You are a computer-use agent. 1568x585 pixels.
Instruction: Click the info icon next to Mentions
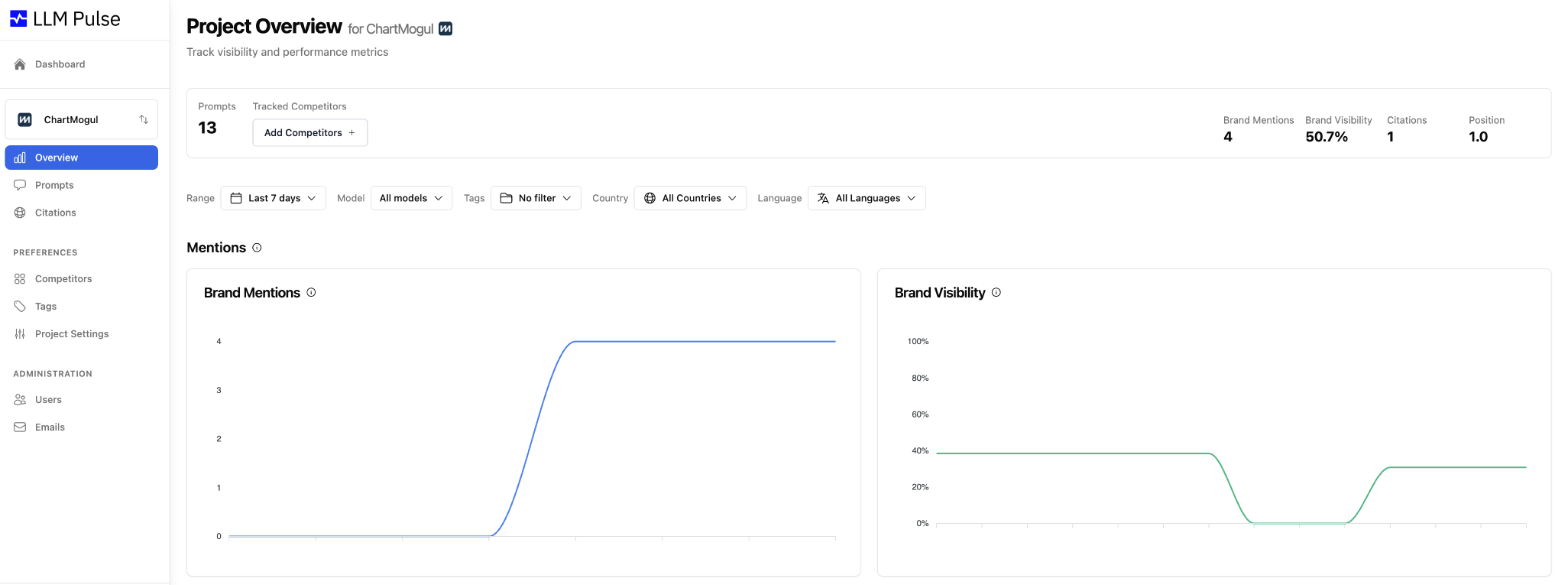257,248
